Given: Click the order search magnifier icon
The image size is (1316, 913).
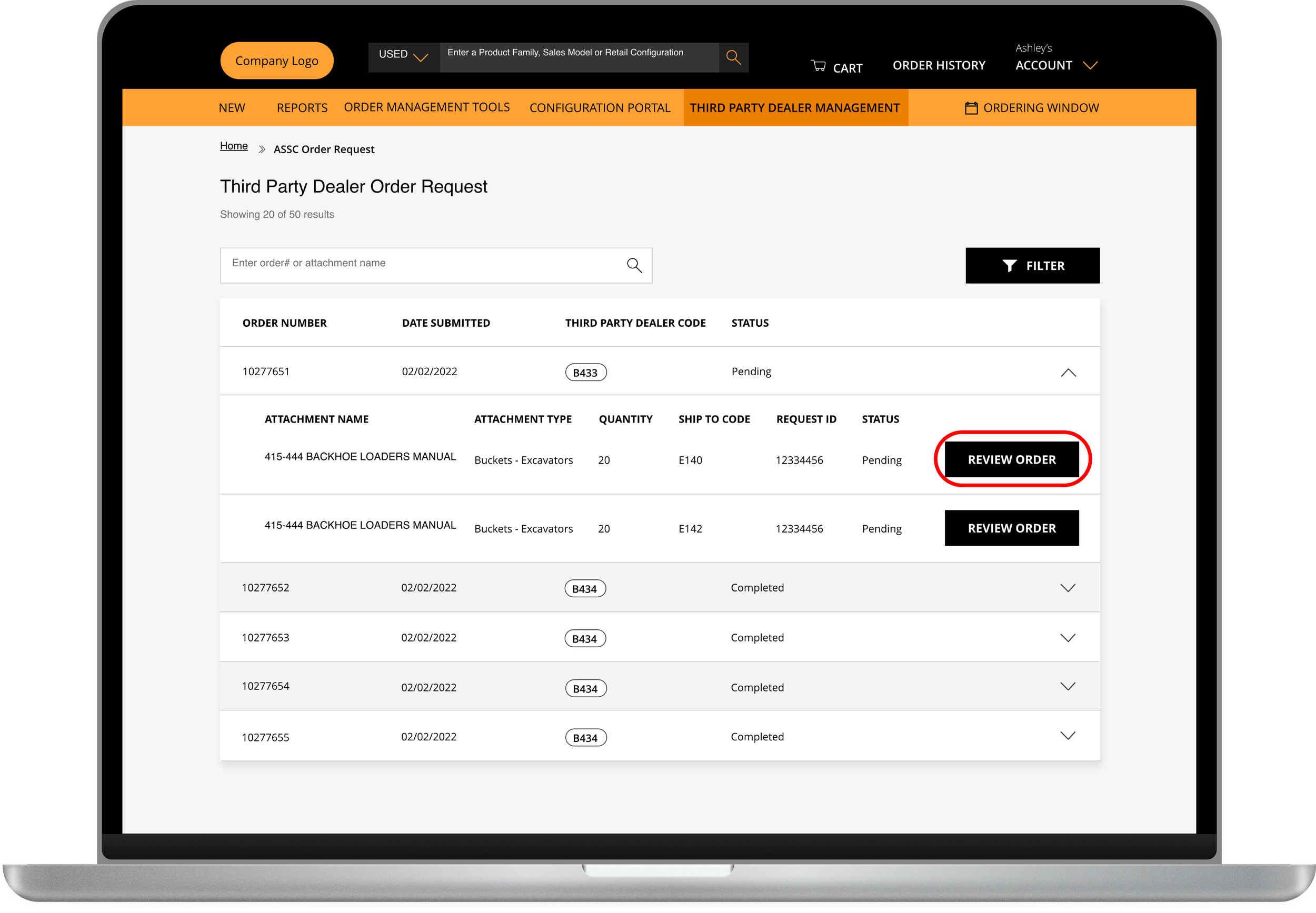Looking at the screenshot, I should pos(634,265).
